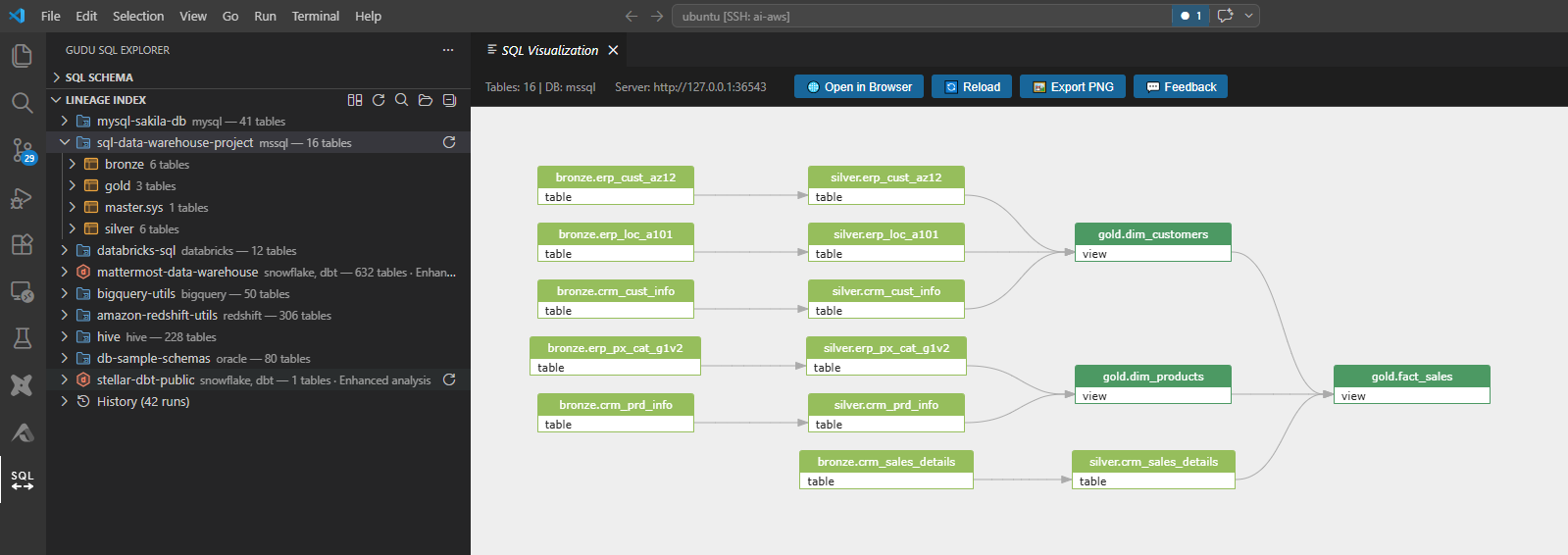Open the Testing flask view

[x=22, y=338]
